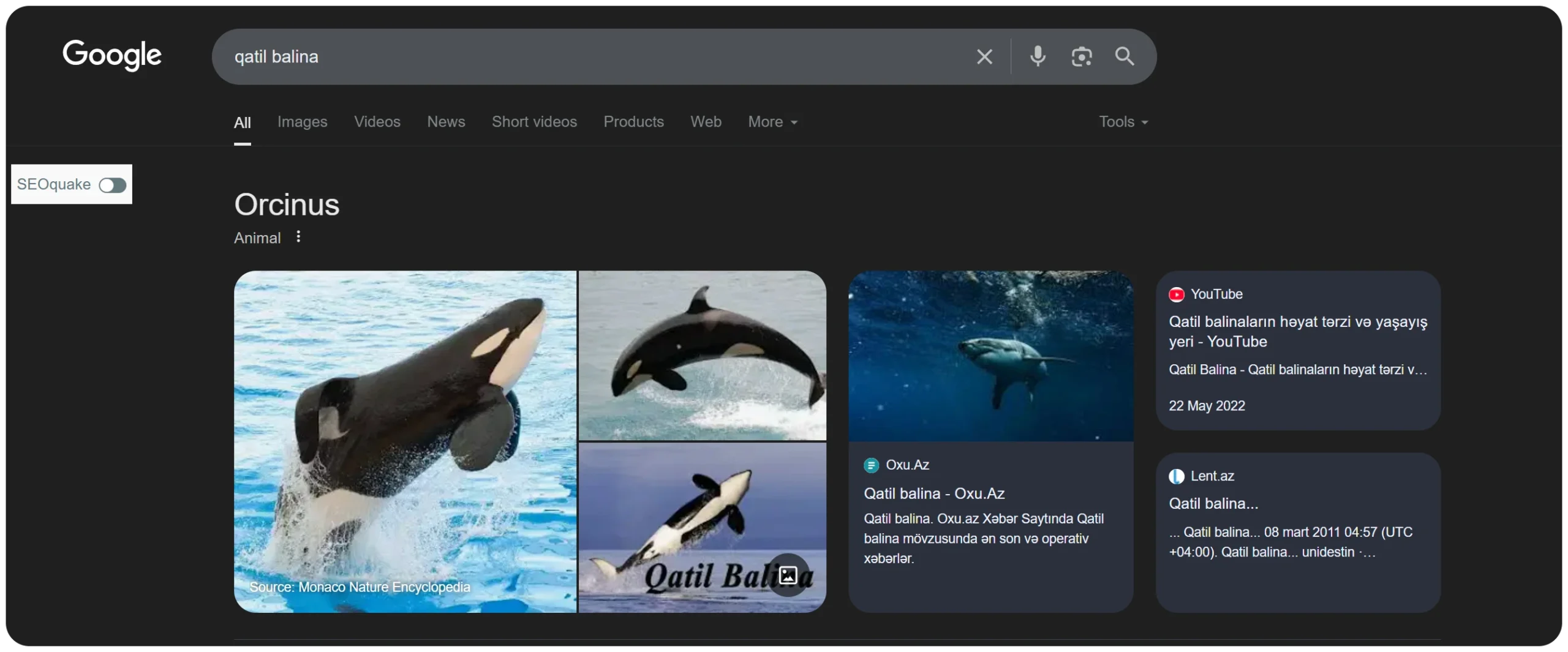Go to the Google logo homepage
Screen dimensions: 1568x652
112,55
